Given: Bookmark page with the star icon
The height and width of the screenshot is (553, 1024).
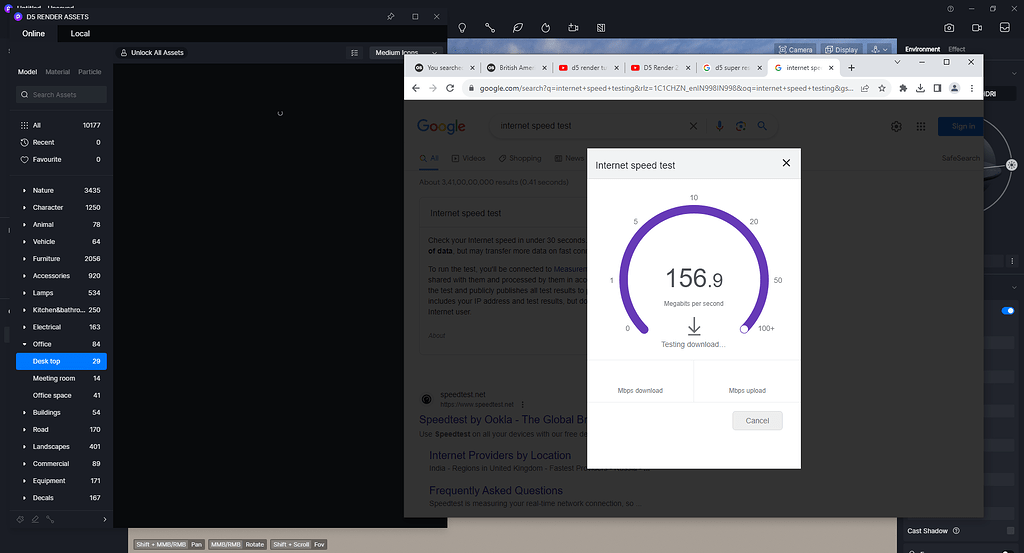Looking at the screenshot, I should (x=882, y=88).
